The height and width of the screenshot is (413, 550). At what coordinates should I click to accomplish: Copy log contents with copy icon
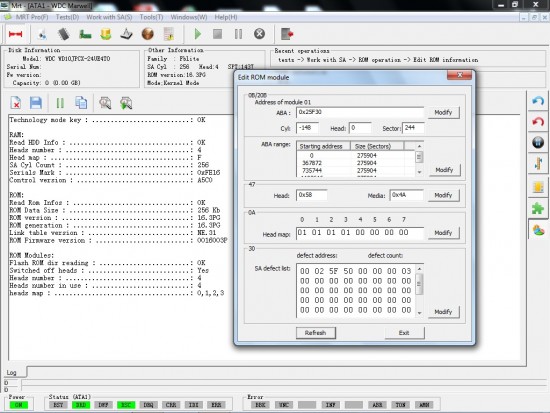tap(81, 103)
